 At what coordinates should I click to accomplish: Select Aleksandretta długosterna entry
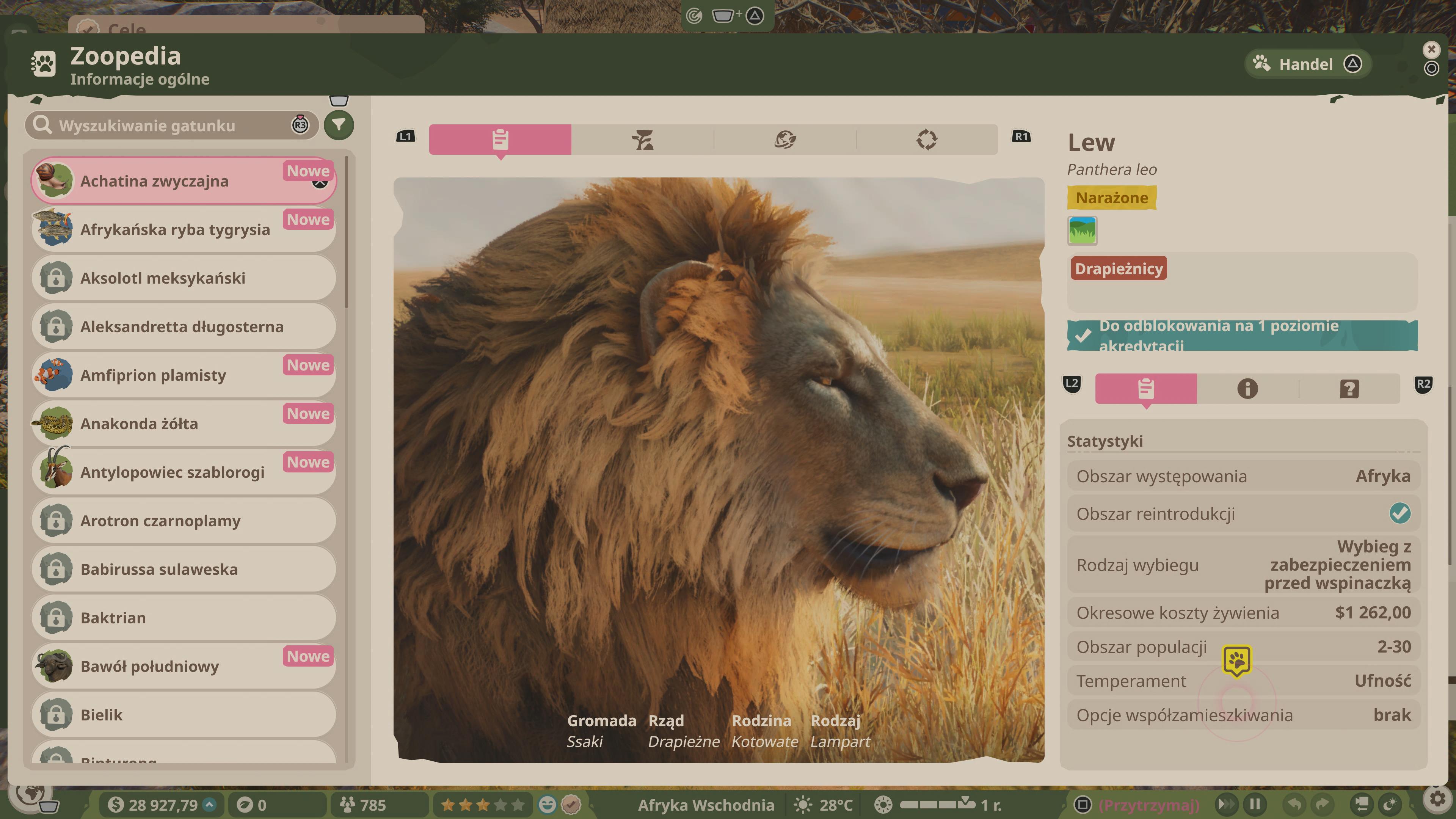pos(184,327)
